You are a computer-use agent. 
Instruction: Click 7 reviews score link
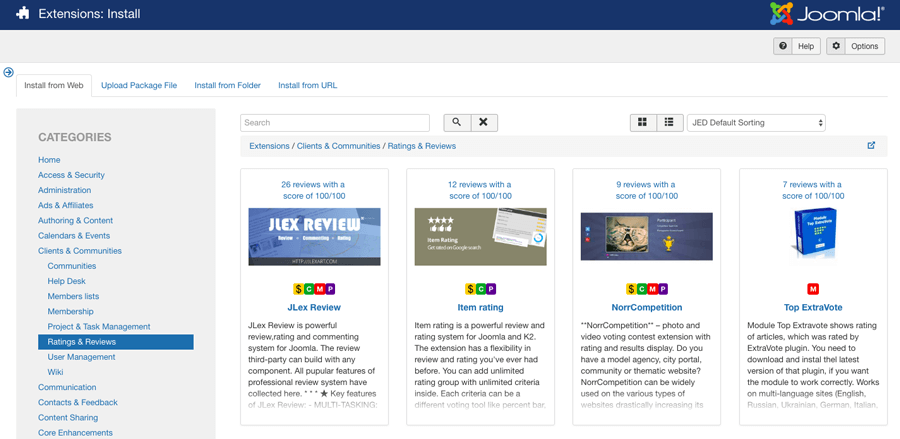(813, 190)
